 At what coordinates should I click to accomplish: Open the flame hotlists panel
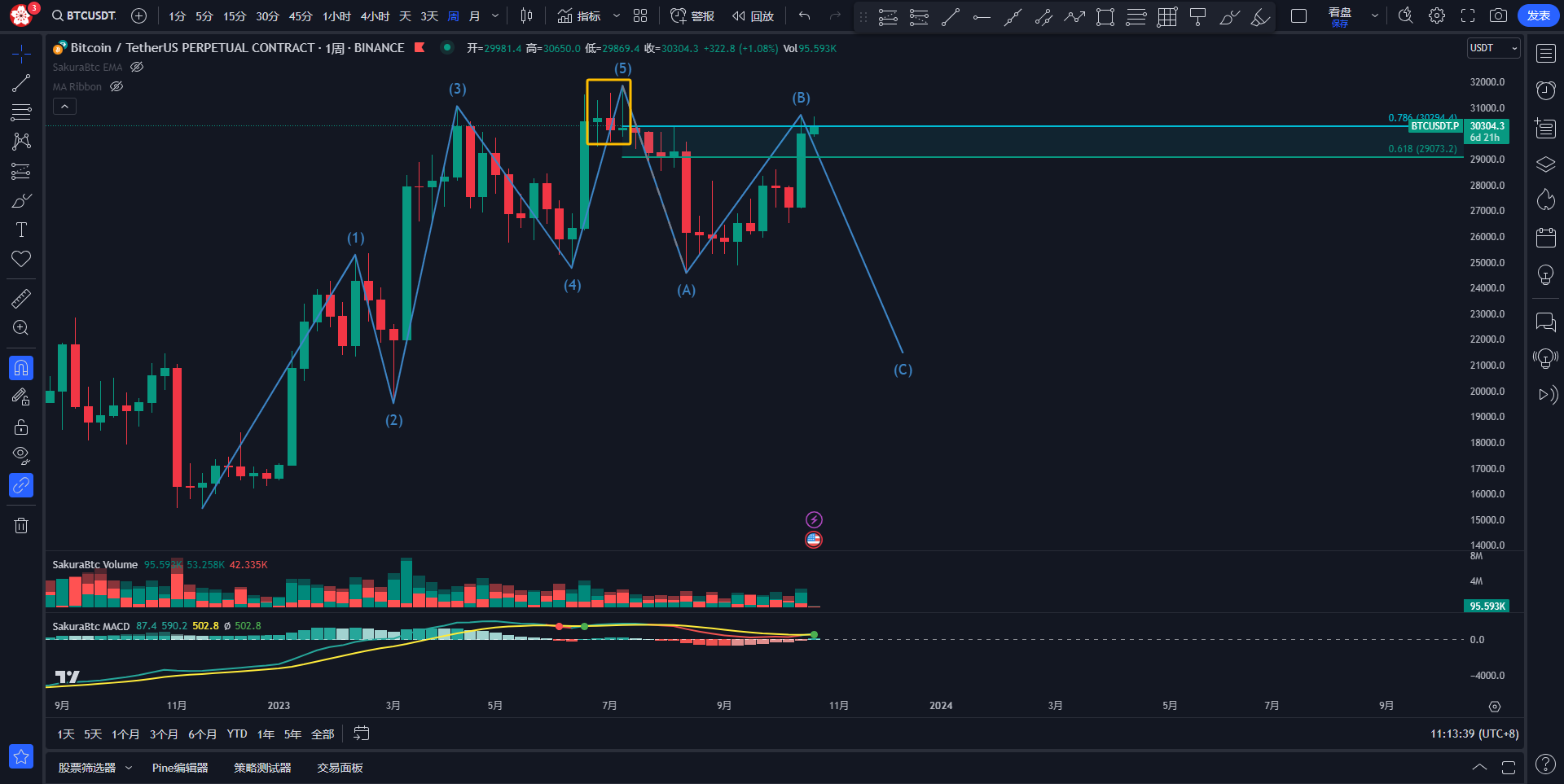pos(1545,200)
